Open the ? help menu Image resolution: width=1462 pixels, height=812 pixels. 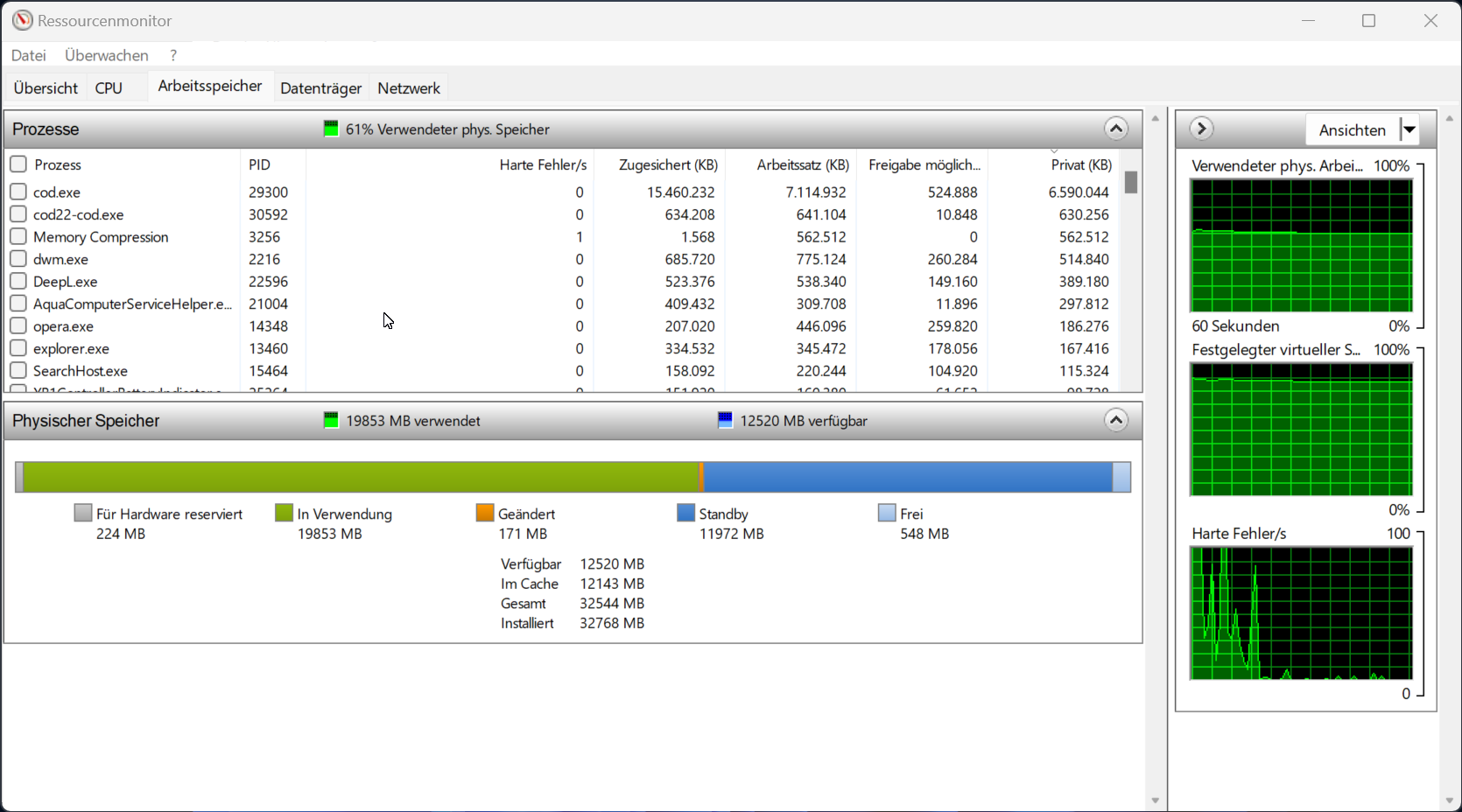[173, 55]
